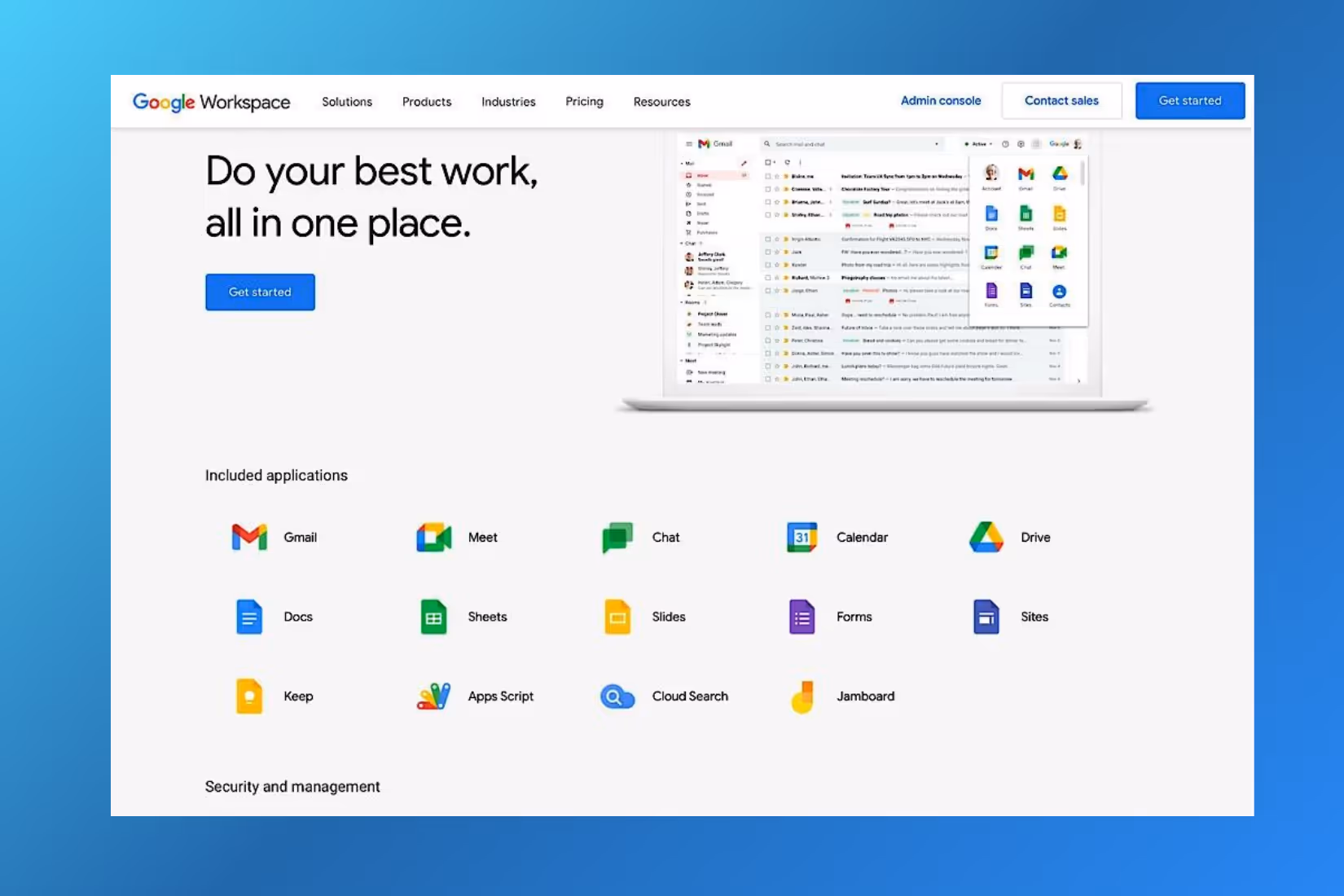Click the Forms text label
Viewport: 1344px width, 896px height.
click(854, 617)
